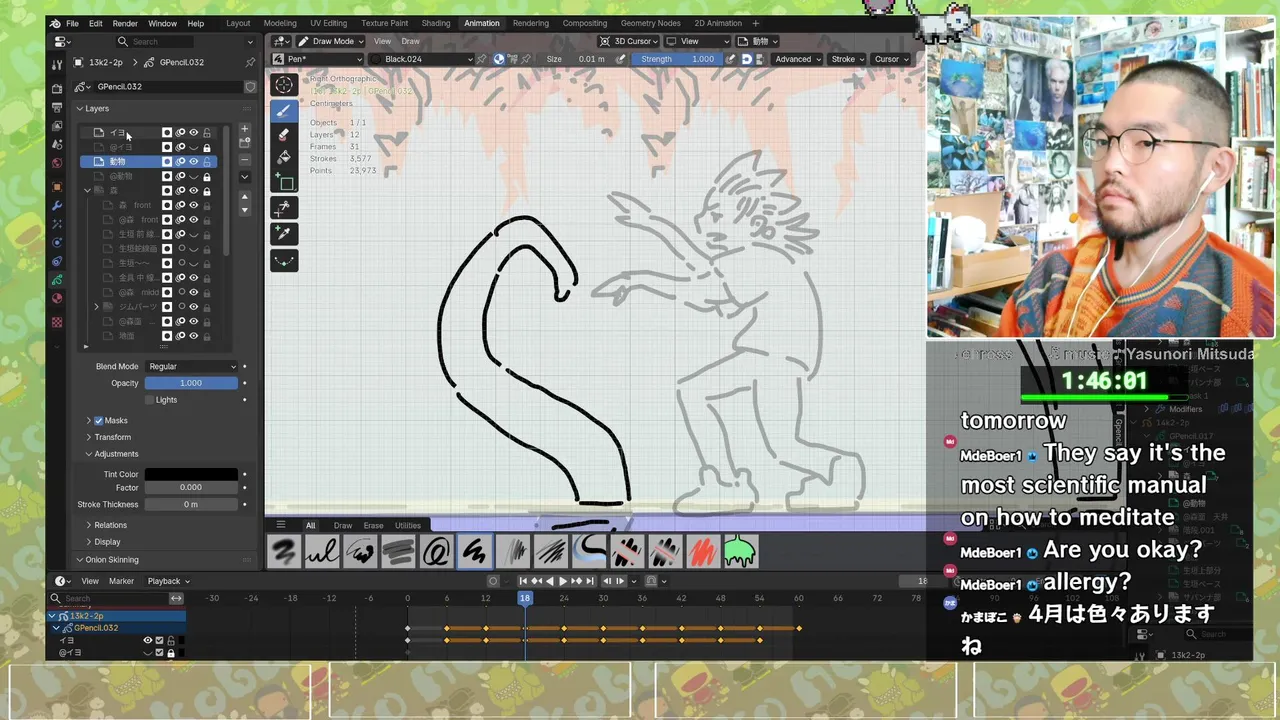1280x720 pixels.
Task: Collapse the 森 layer group
Action: click(x=87, y=190)
